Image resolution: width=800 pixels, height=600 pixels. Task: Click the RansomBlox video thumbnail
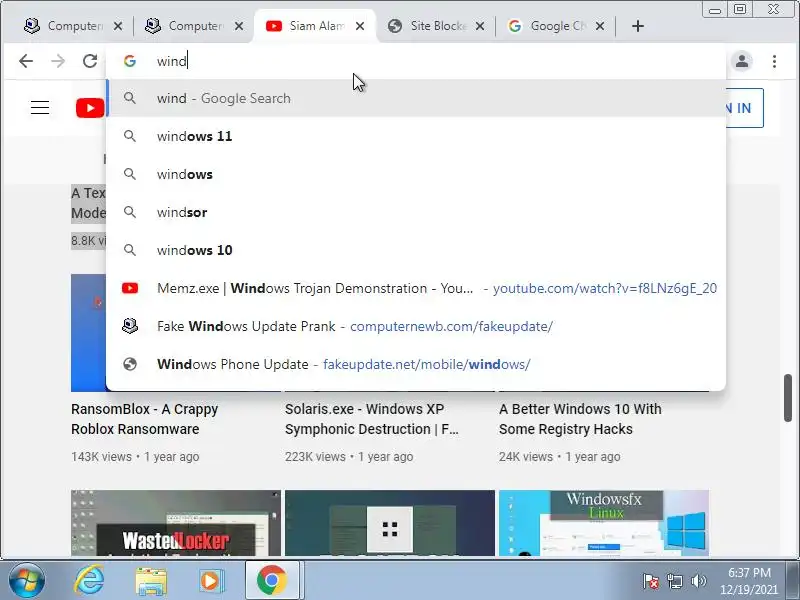[89, 333]
